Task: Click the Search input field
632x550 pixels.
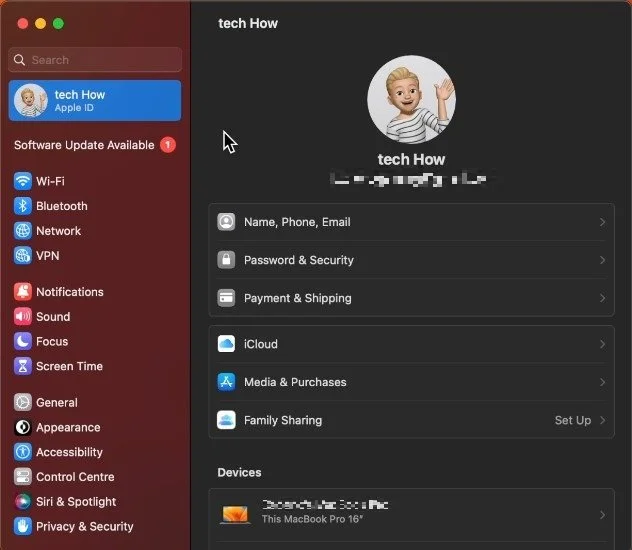Action: [95, 60]
